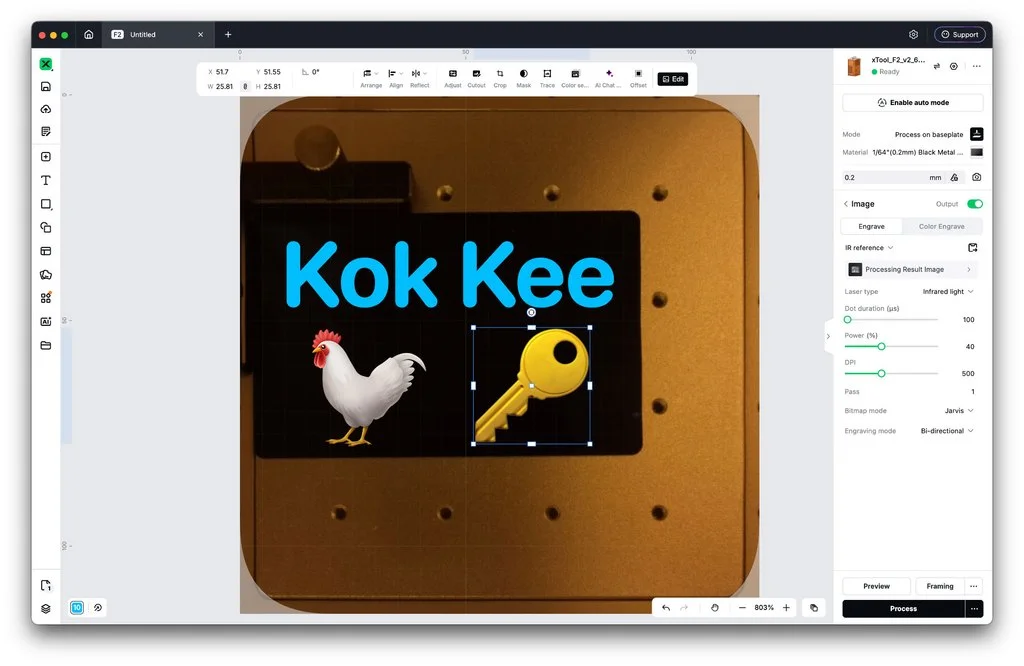Click the Color separation tool
The width and height of the screenshot is (1024, 666).
(575, 78)
